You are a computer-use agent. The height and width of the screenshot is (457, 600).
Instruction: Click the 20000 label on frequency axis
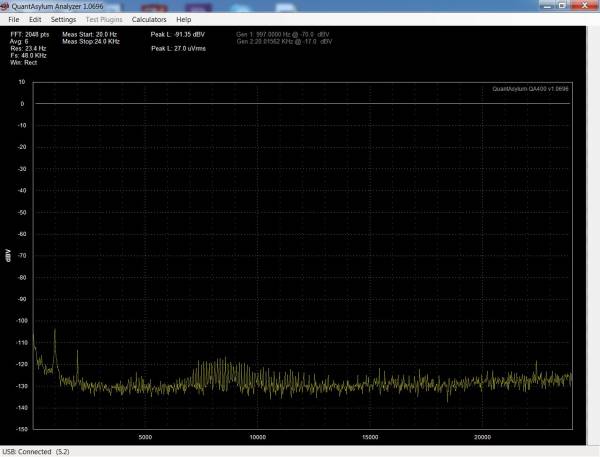482,437
